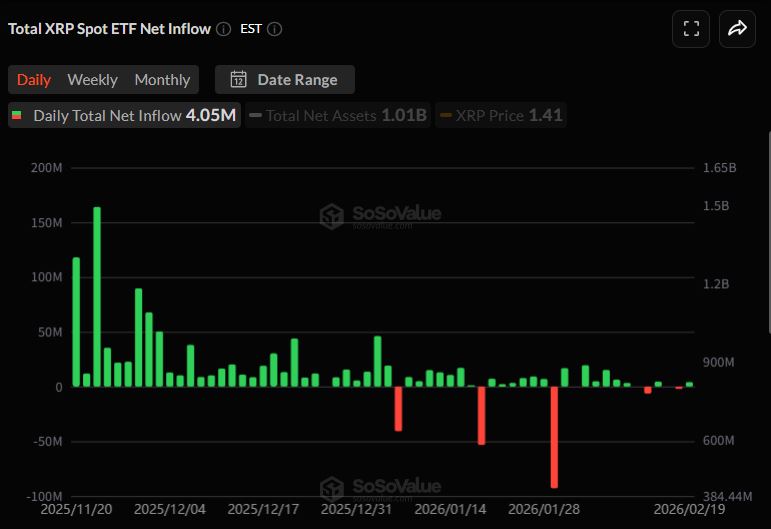Click the info icon next to EST
This screenshot has height=529, width=771.
[275, 29]
